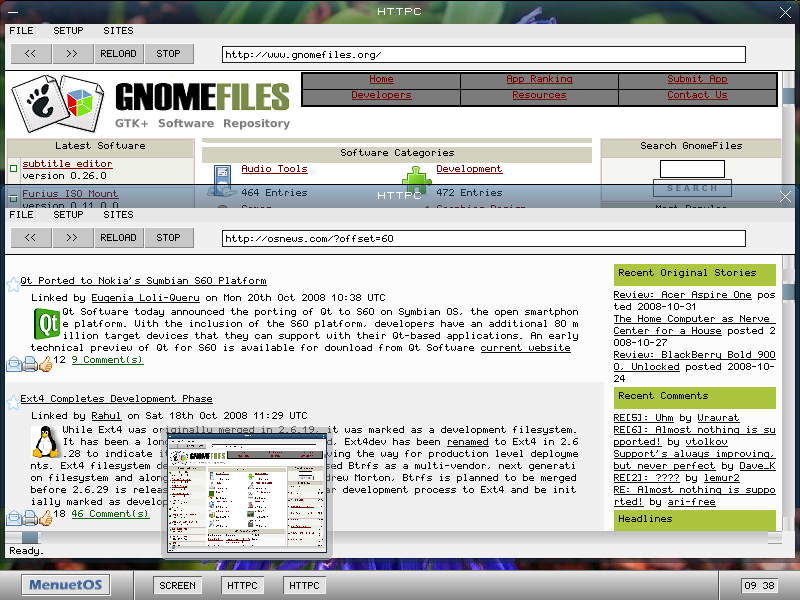
Task: Open the Development category link
Action: [x=469, y=169]
